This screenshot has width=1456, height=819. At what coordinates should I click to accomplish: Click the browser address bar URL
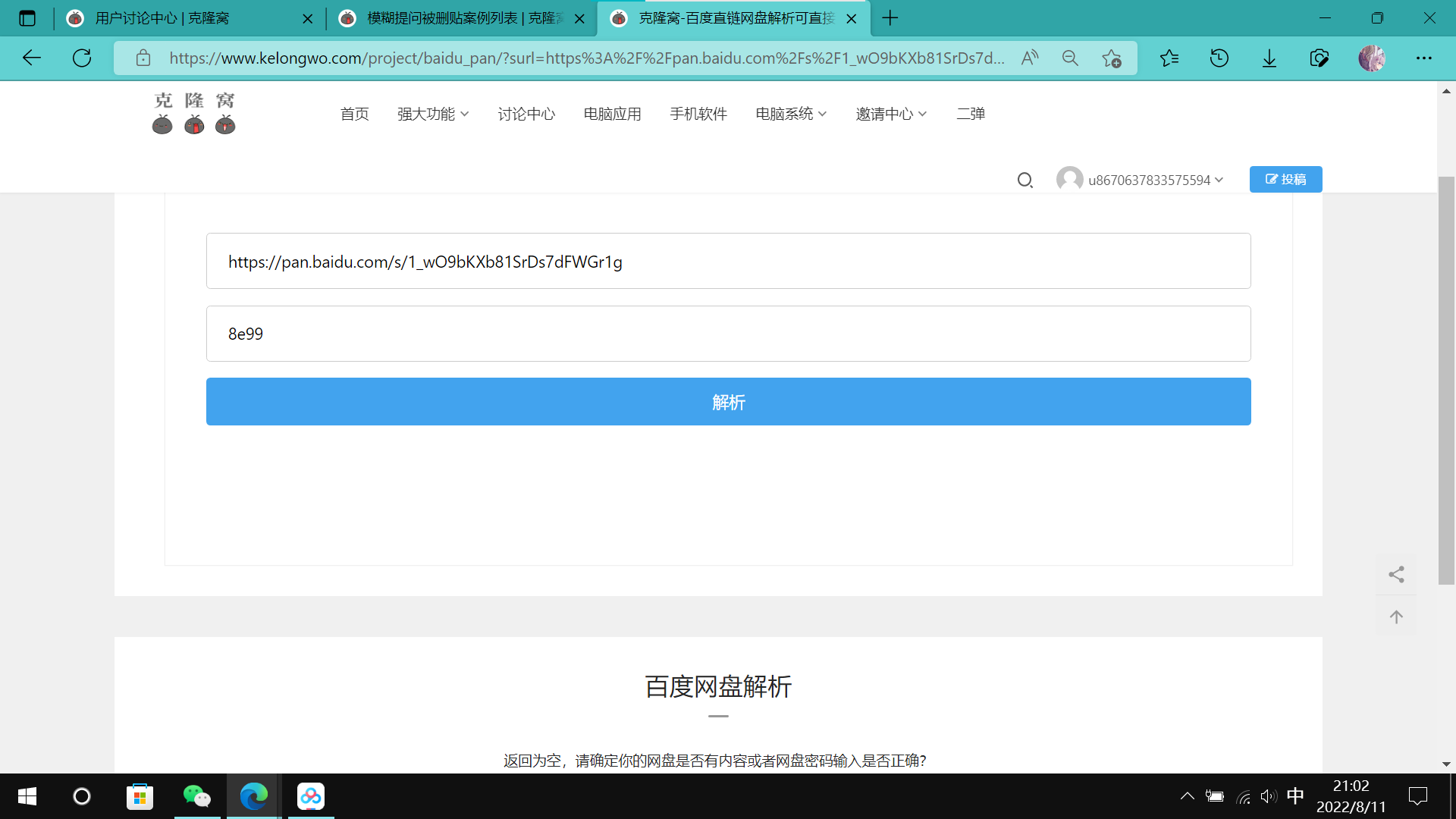pyautogui.click(x=587, y=58)
